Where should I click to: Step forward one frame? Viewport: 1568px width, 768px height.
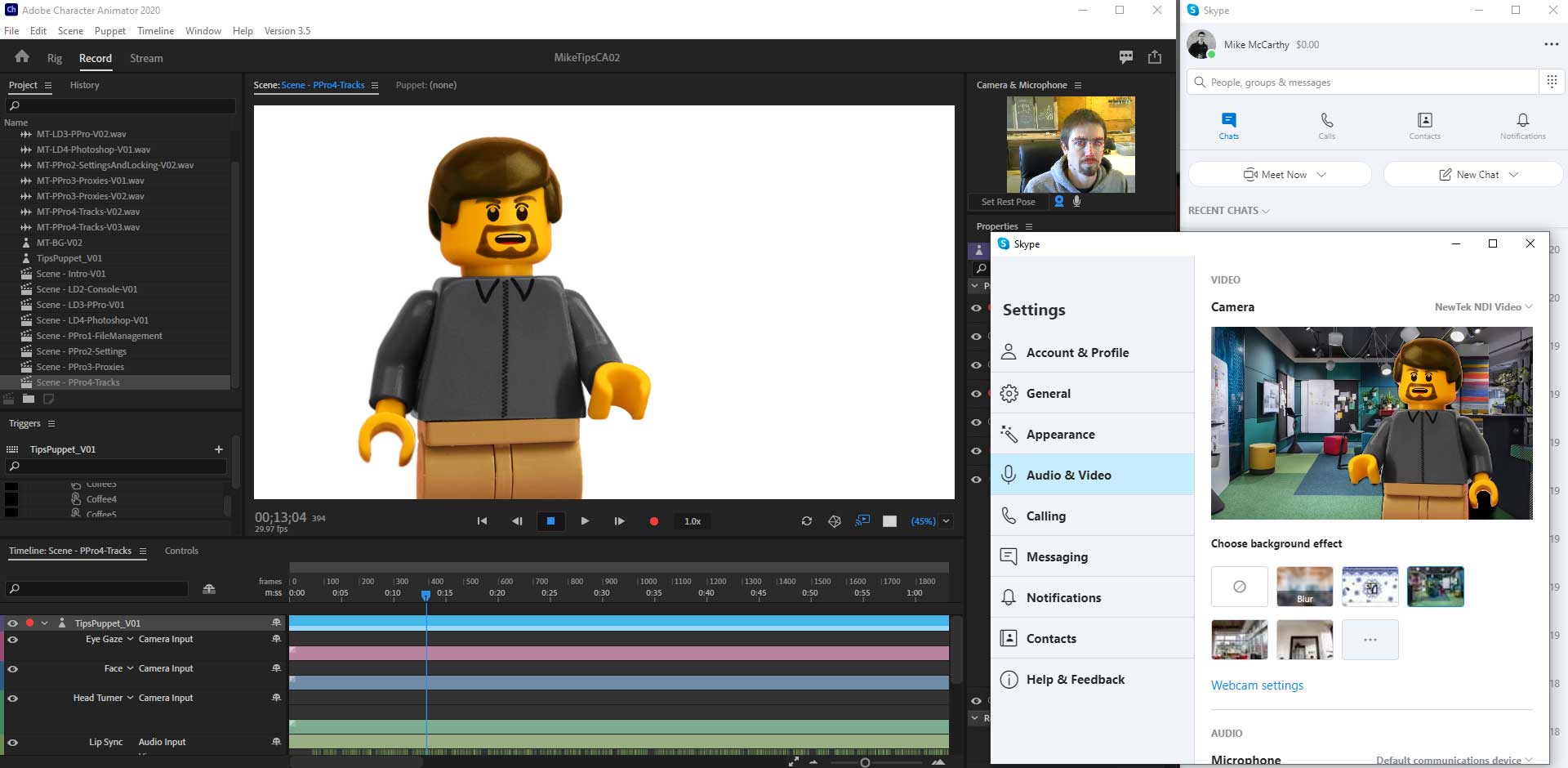pos(619,521)
